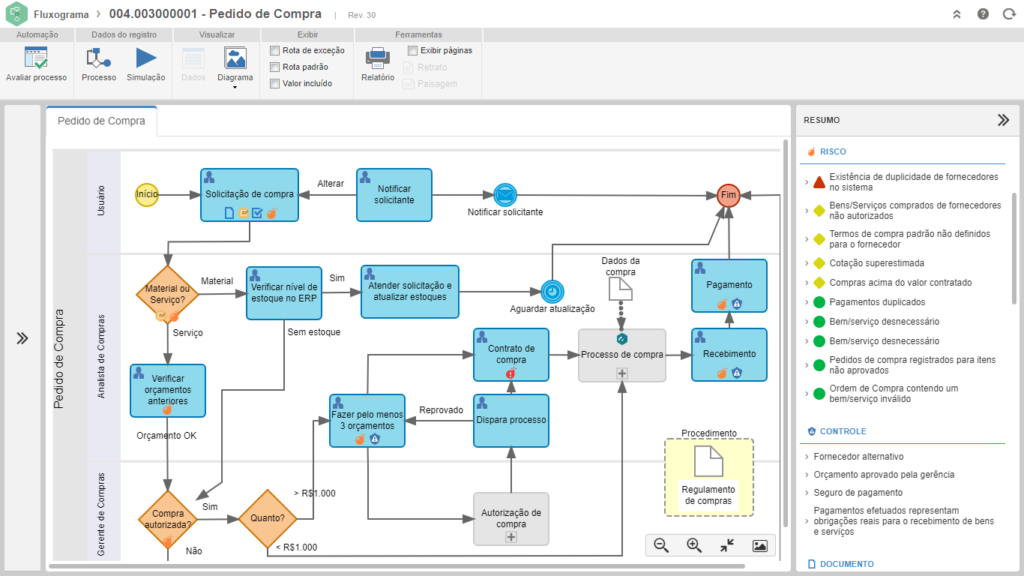The height and width of the screenshot is (576, 1024).
Task: Collapse the Resumo panel with double chevron
Action: (1003, 120)
